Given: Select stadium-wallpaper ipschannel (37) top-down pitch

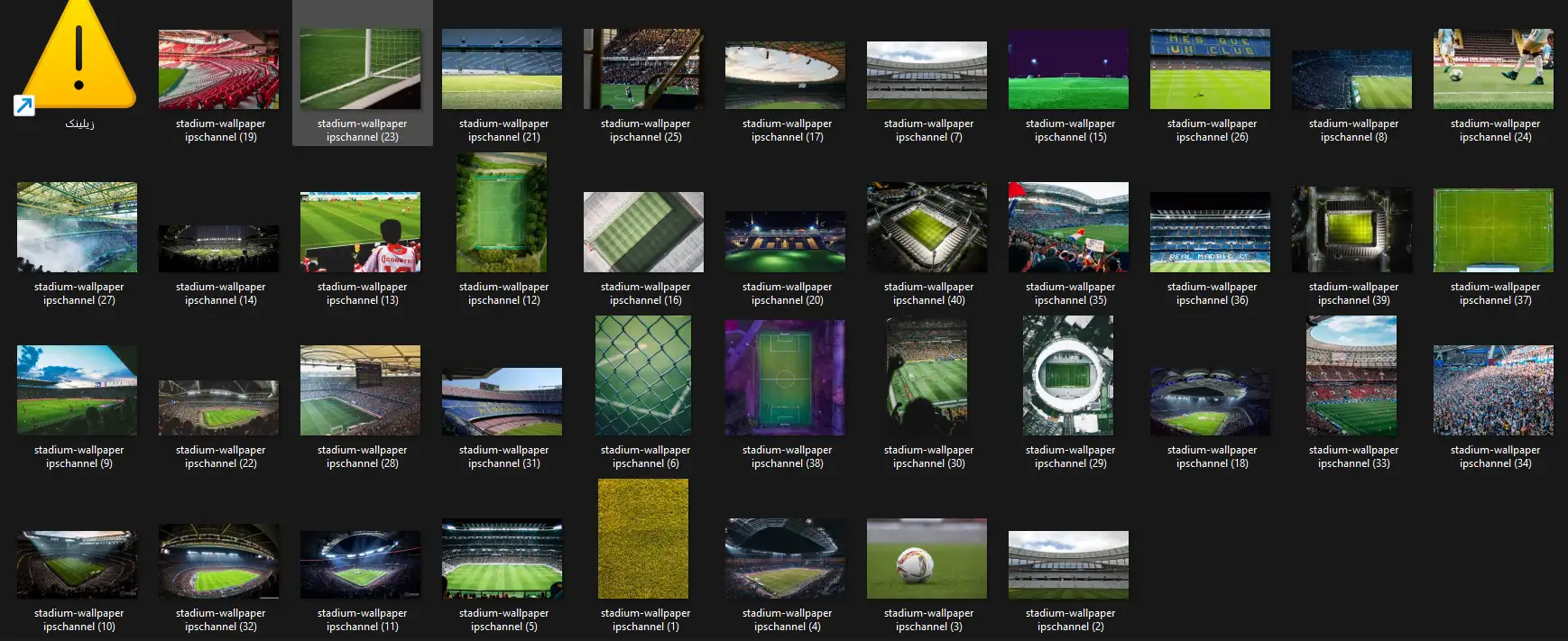Looking at the screenshot, I should 1493,230.
